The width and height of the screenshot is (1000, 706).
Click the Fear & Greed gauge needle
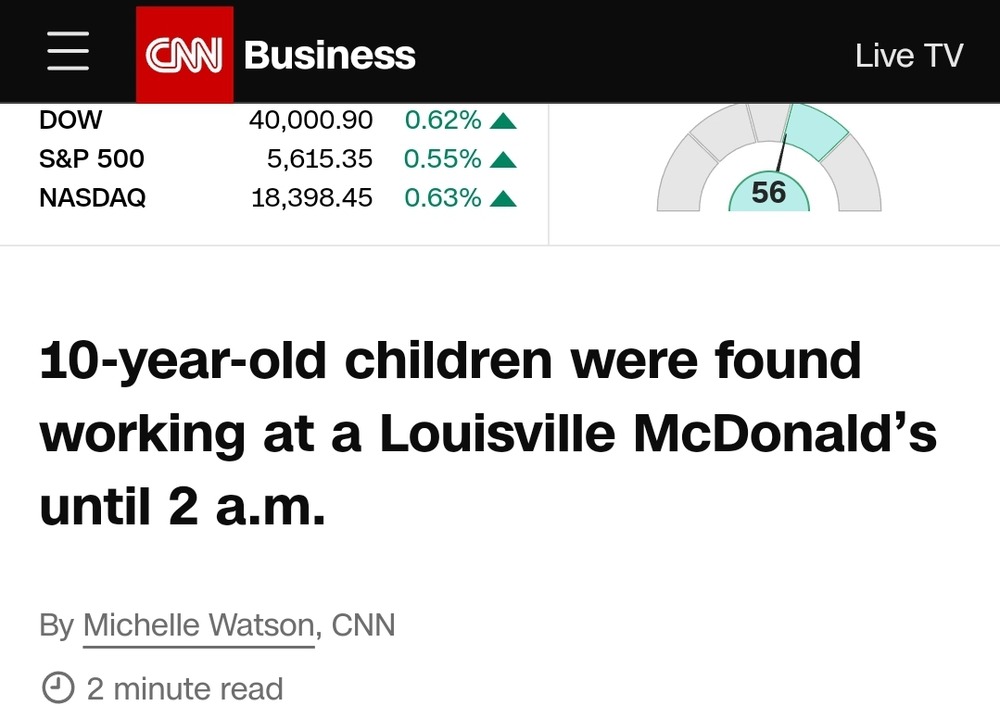click(x=781, y=152)
